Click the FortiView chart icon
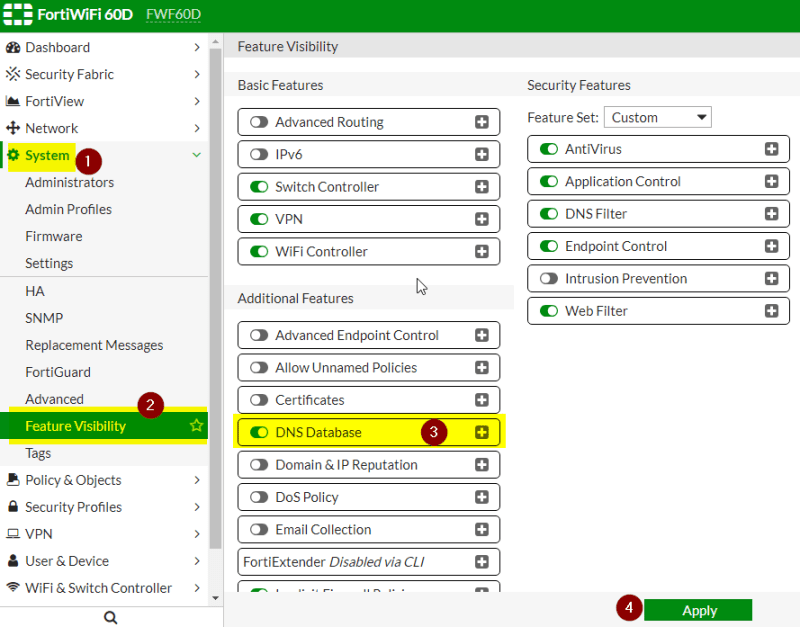Viewport: 800px width, 627px height. 13,101
